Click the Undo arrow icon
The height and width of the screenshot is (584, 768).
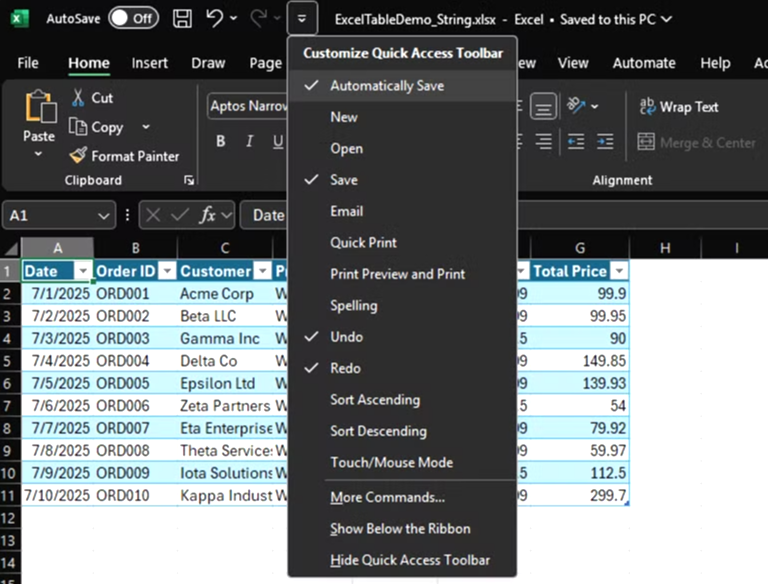[215, 18]
